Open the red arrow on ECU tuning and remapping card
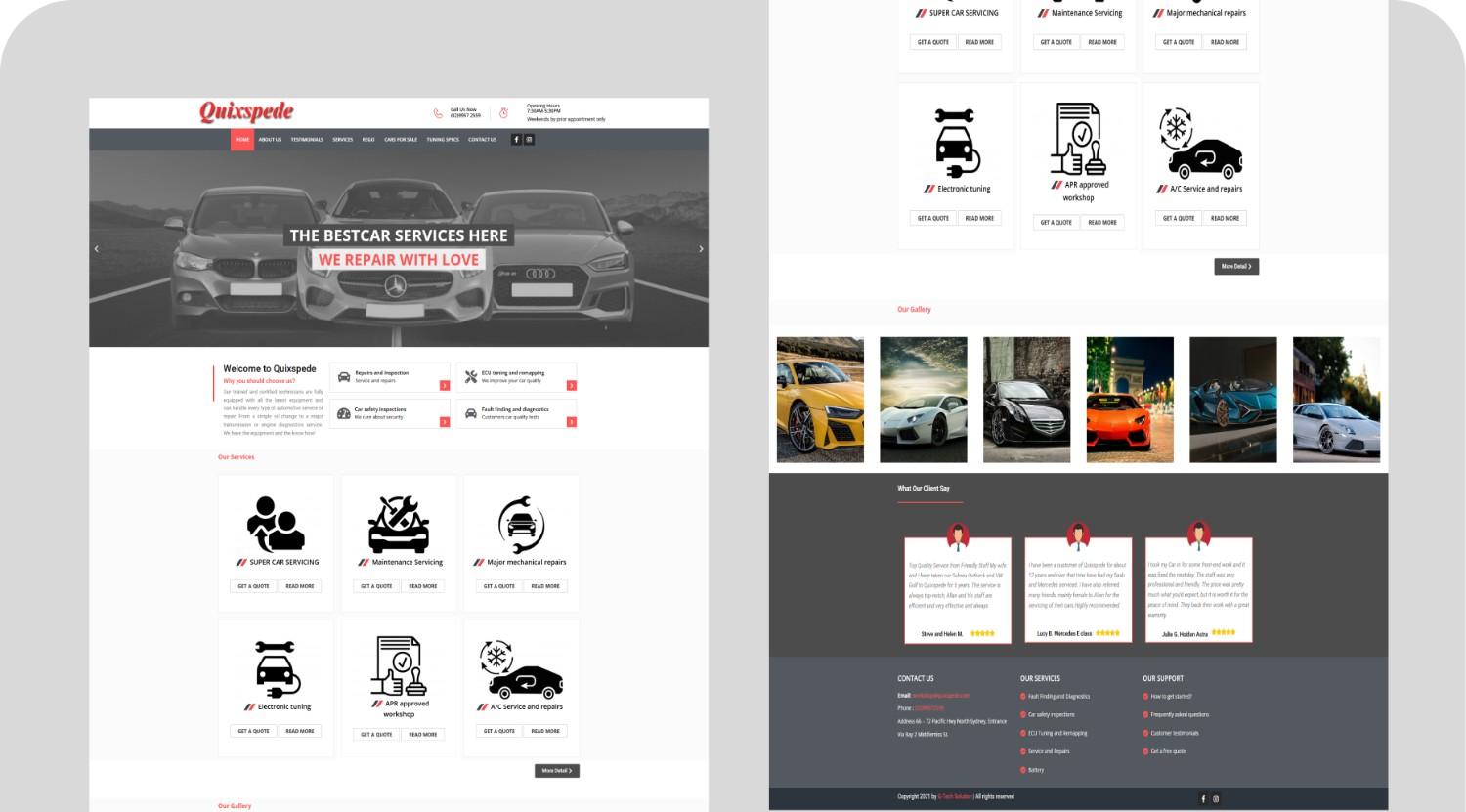1466x812 pixels. click(572, 385)
